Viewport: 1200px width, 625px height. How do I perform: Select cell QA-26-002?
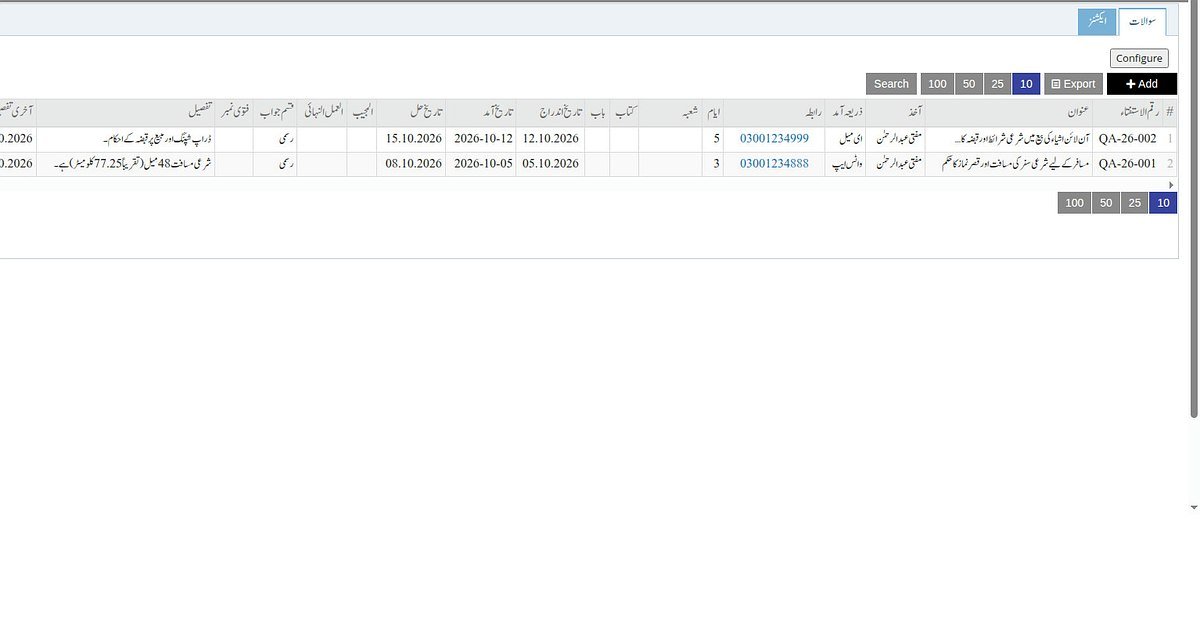(x=1127, y=139)
